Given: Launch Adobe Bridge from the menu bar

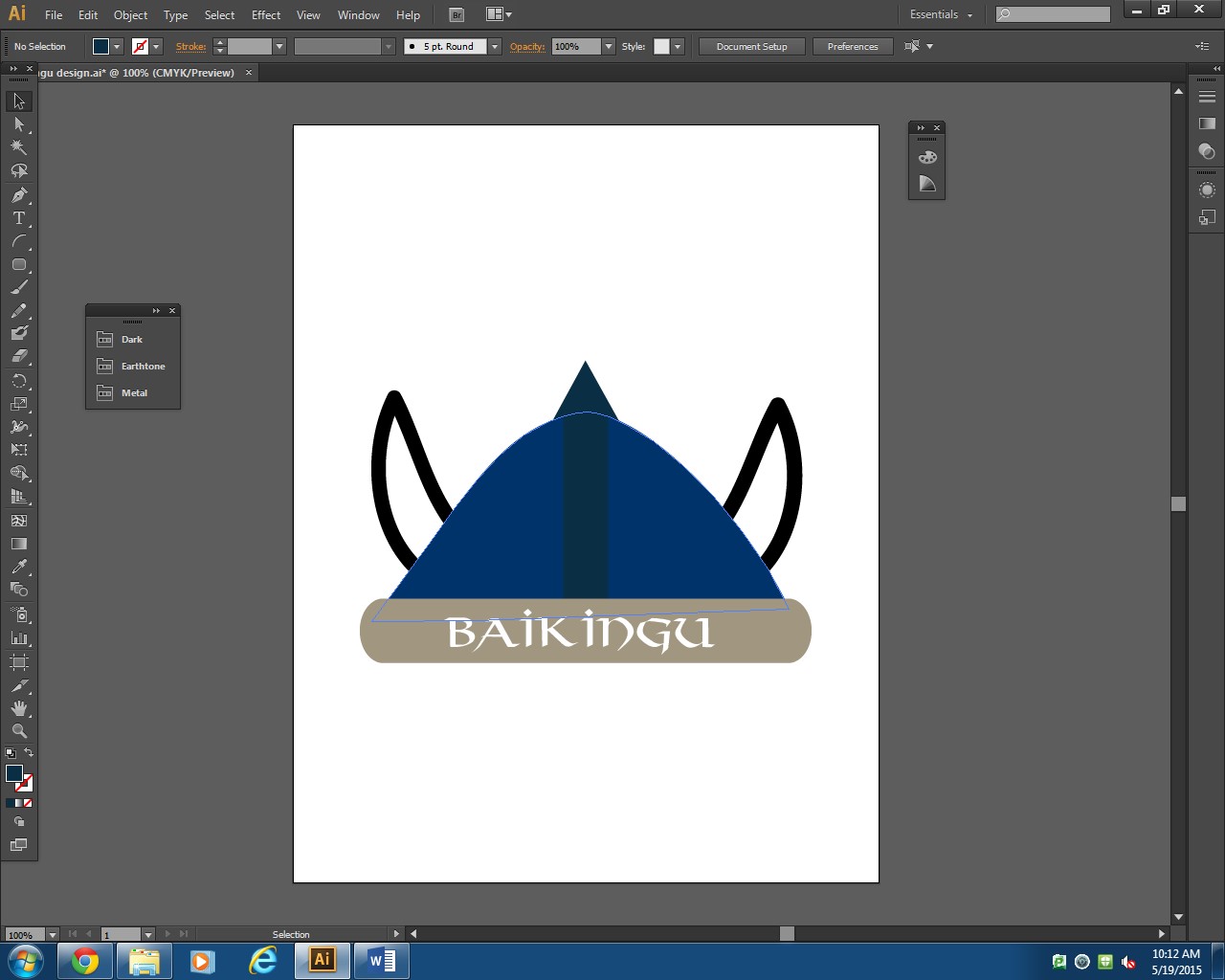Looking at the screenshot, I should click(457, 14).
